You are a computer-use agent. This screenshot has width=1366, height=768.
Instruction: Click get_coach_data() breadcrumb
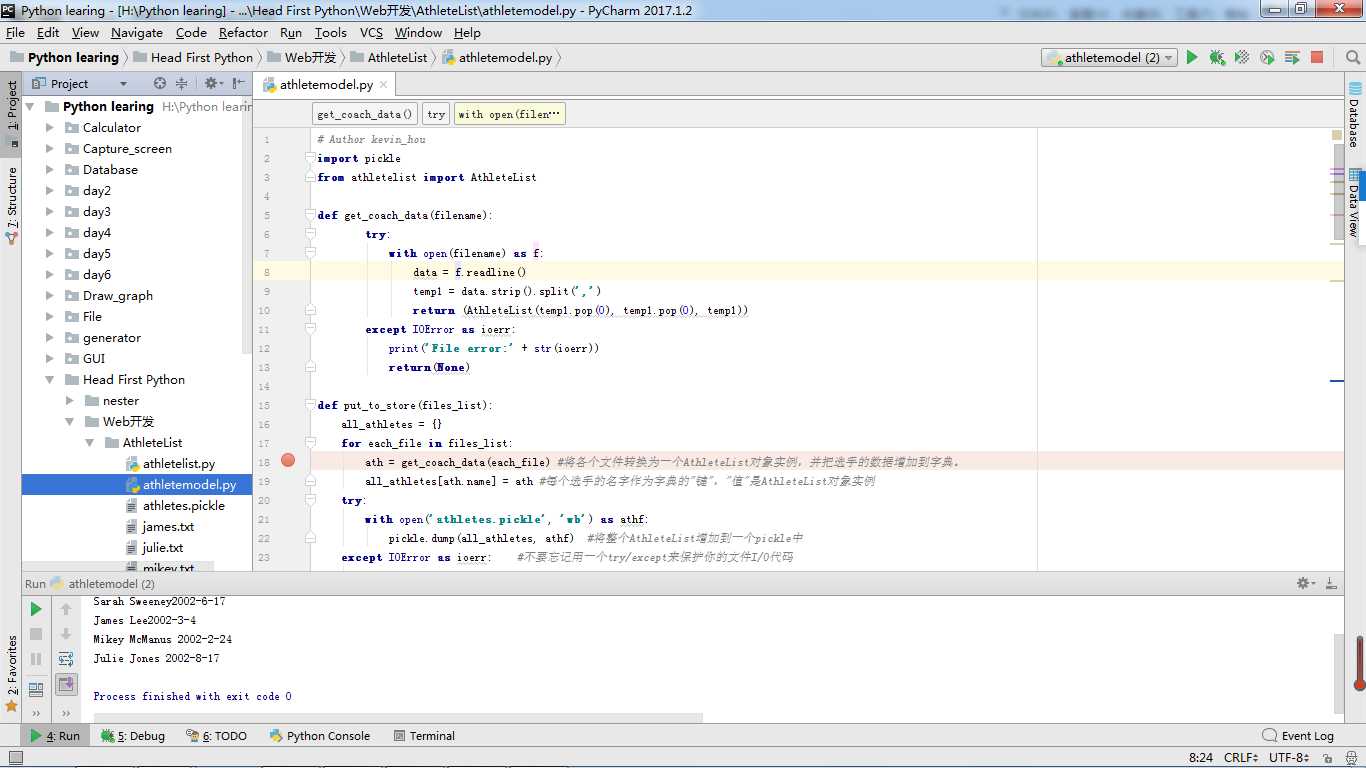click(365, 114)
